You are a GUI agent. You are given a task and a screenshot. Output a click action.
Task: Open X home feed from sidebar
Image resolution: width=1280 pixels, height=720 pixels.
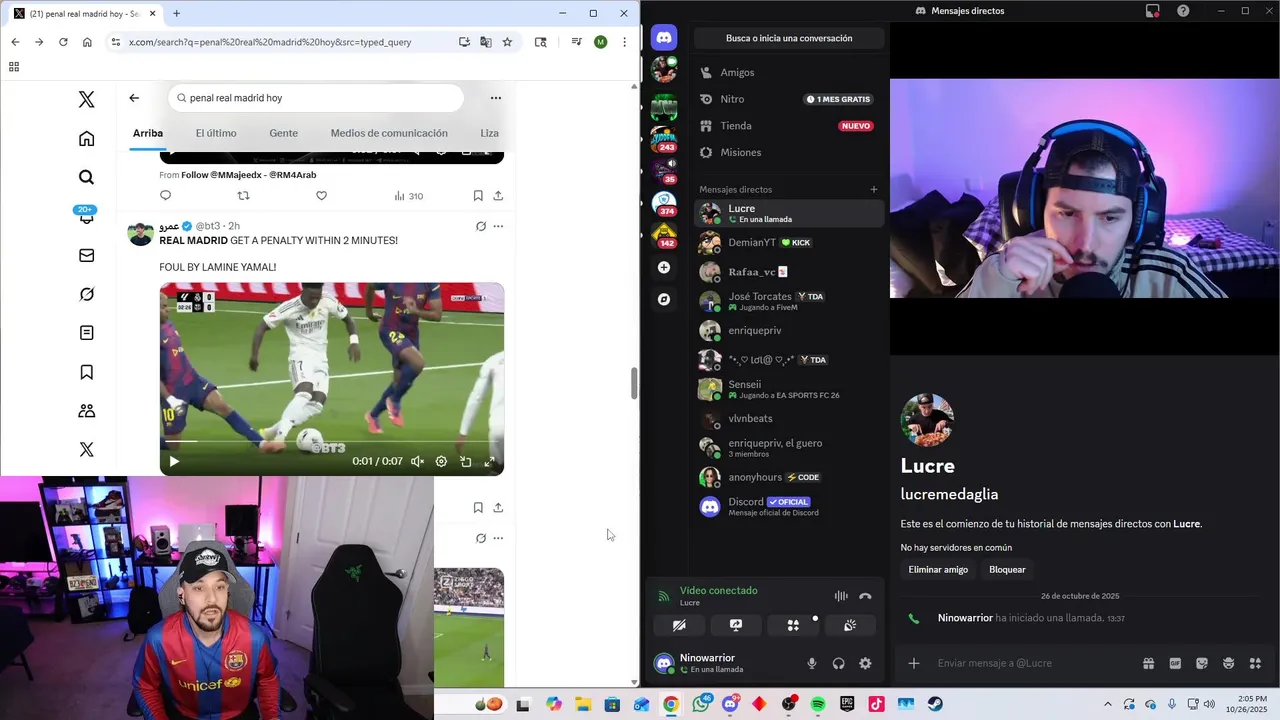pos(87,139)
